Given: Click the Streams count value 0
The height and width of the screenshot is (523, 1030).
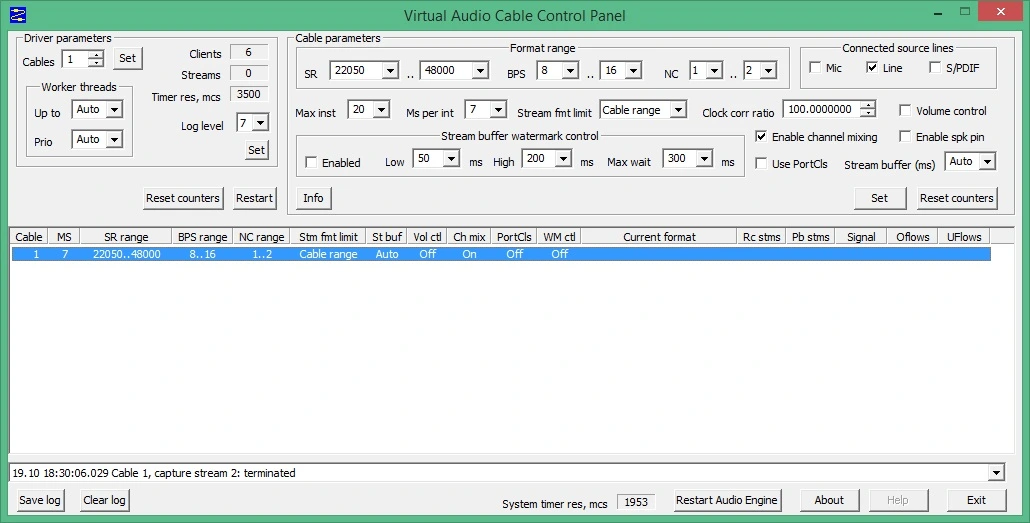Looking at the screenshot, I should [249, 74].
